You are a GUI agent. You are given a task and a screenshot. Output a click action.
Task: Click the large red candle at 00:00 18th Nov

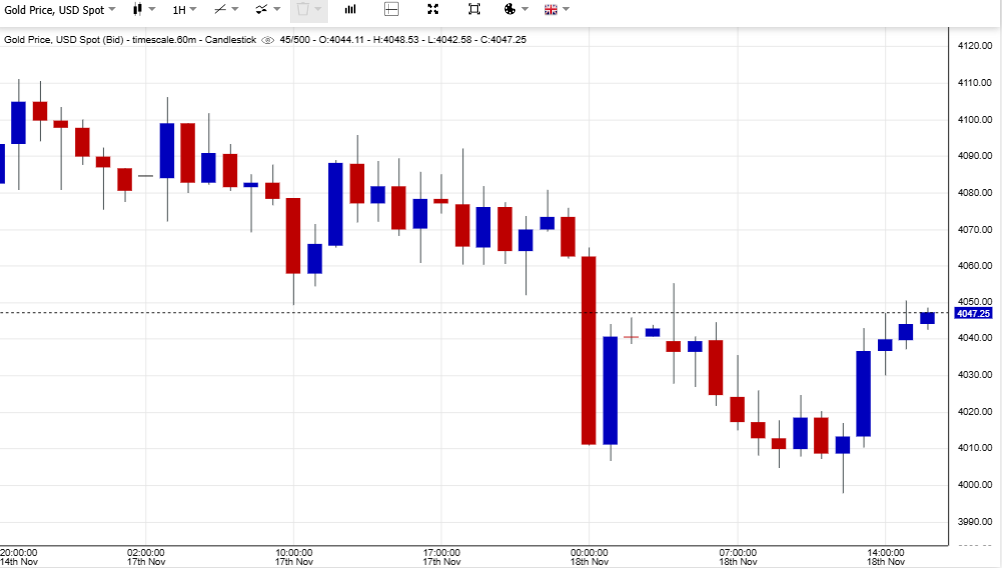click(x=589, y=350)
